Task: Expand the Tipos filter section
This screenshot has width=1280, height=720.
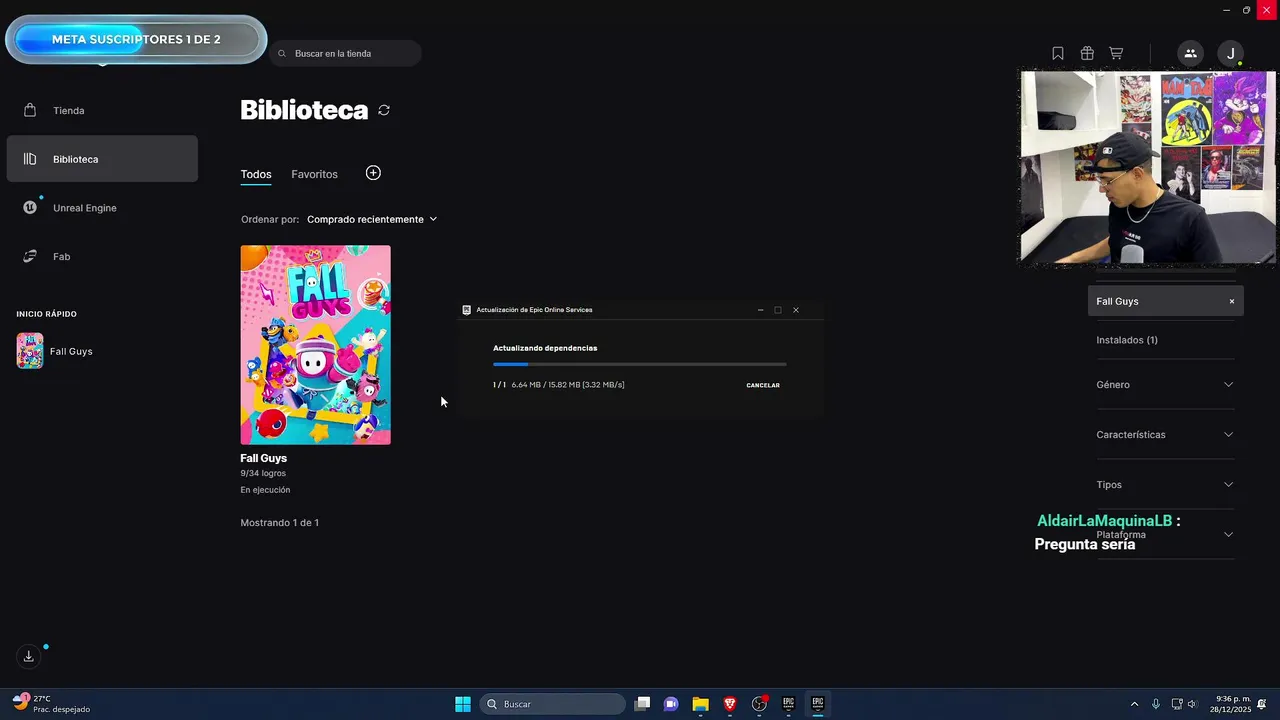Action: pyautogui.click(x=1165, y=485)
